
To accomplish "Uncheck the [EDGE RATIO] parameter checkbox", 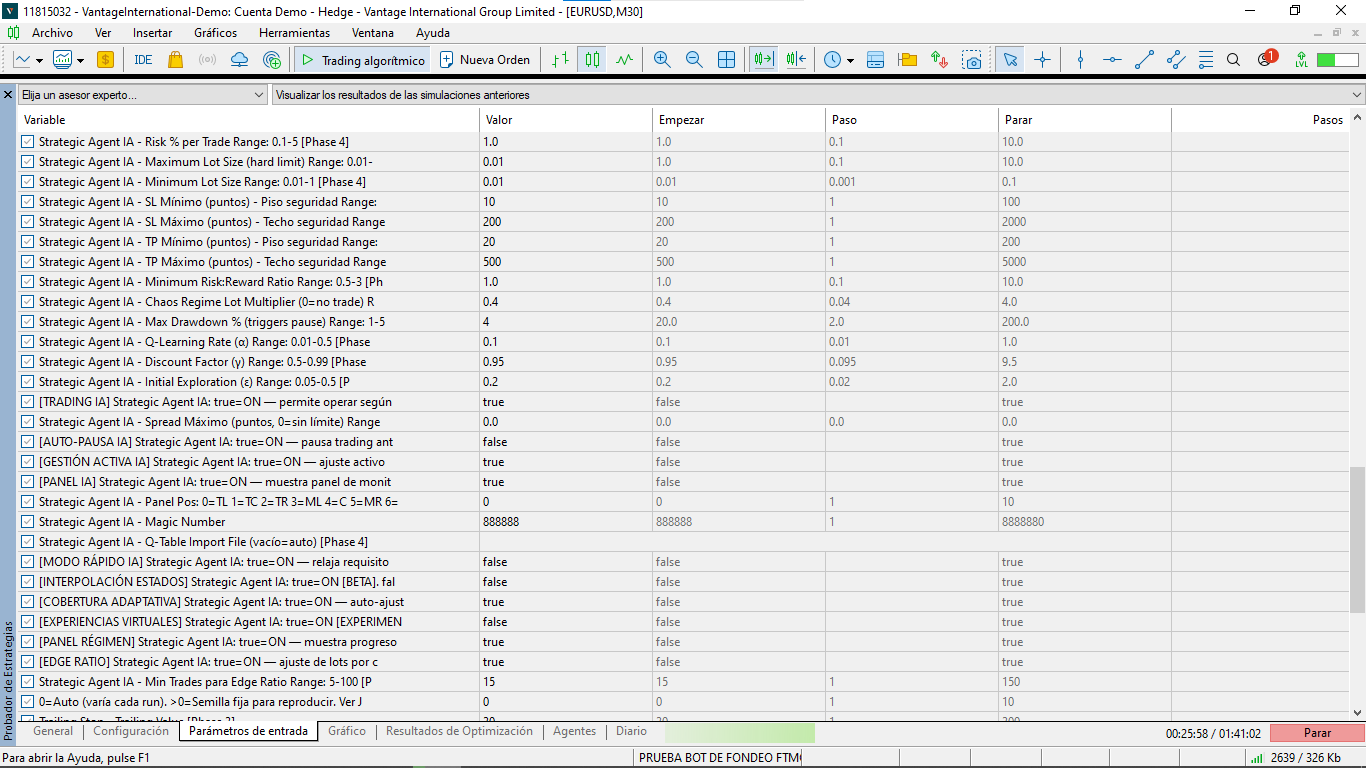I will point(28,662).
